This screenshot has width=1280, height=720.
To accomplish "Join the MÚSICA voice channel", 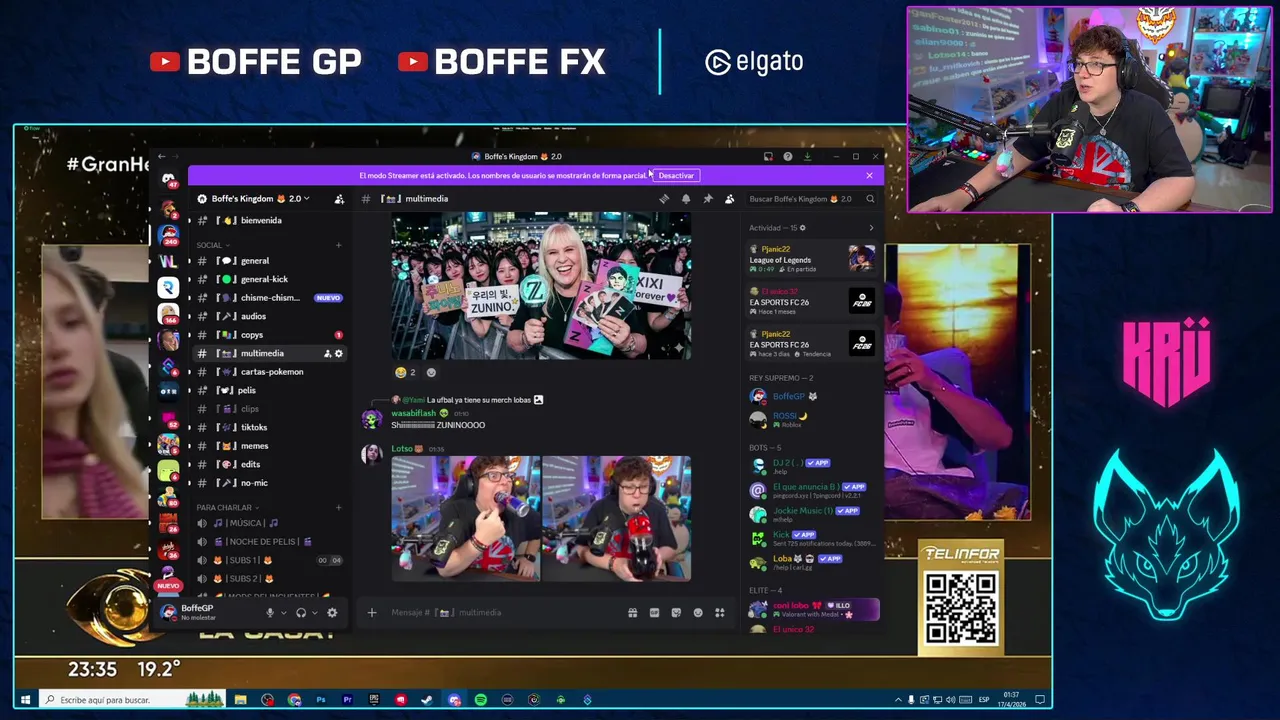I will (268, 523).
